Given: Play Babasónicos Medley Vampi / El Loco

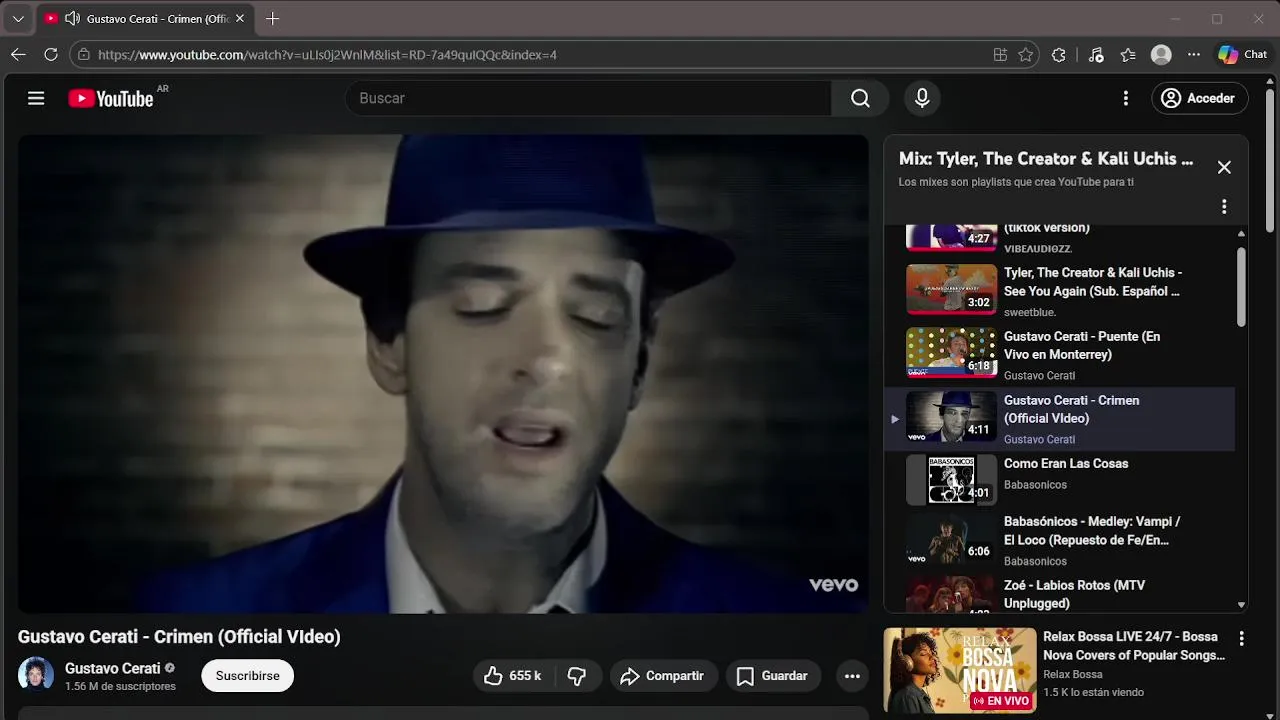Looking at the screenshot, I should click(1059, 541).
